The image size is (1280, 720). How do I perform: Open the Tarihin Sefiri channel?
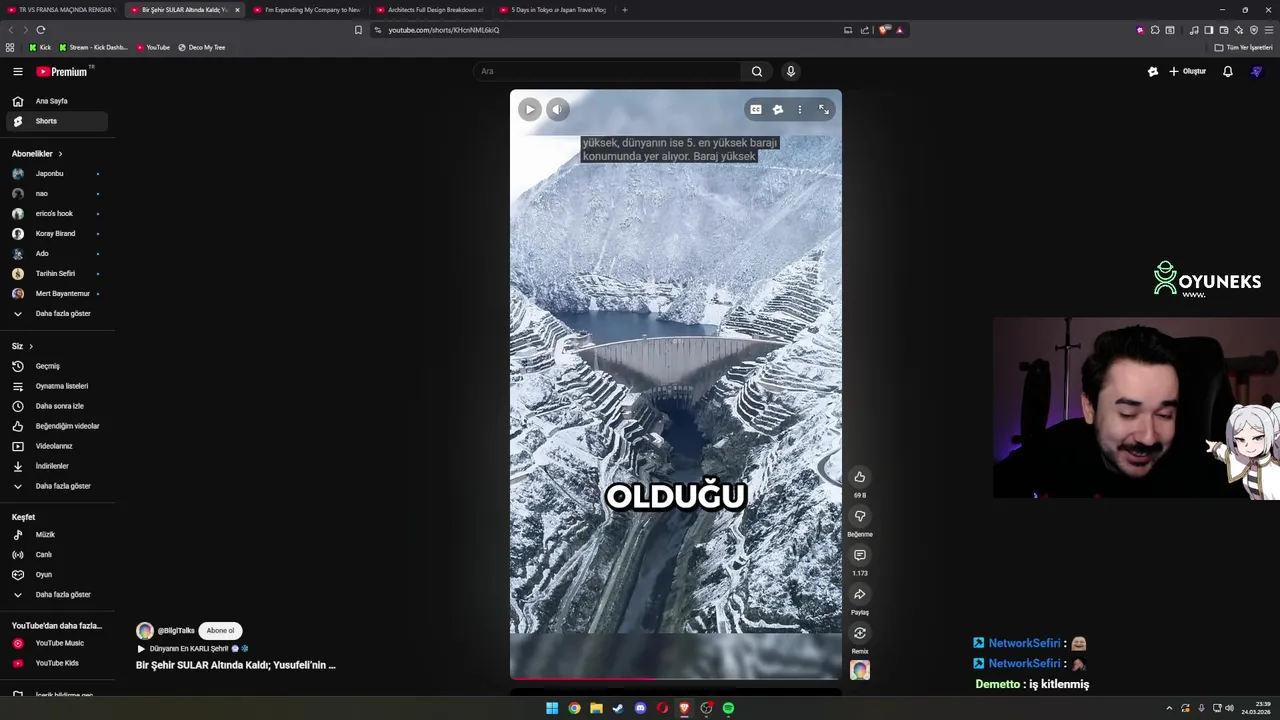[56, 274]
